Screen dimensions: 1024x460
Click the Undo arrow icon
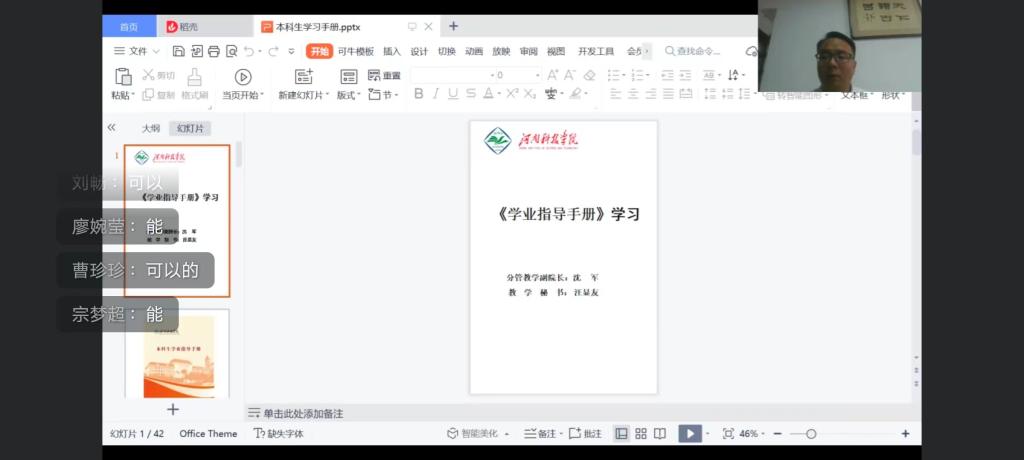pyautogui.click(x=249, y=51)
